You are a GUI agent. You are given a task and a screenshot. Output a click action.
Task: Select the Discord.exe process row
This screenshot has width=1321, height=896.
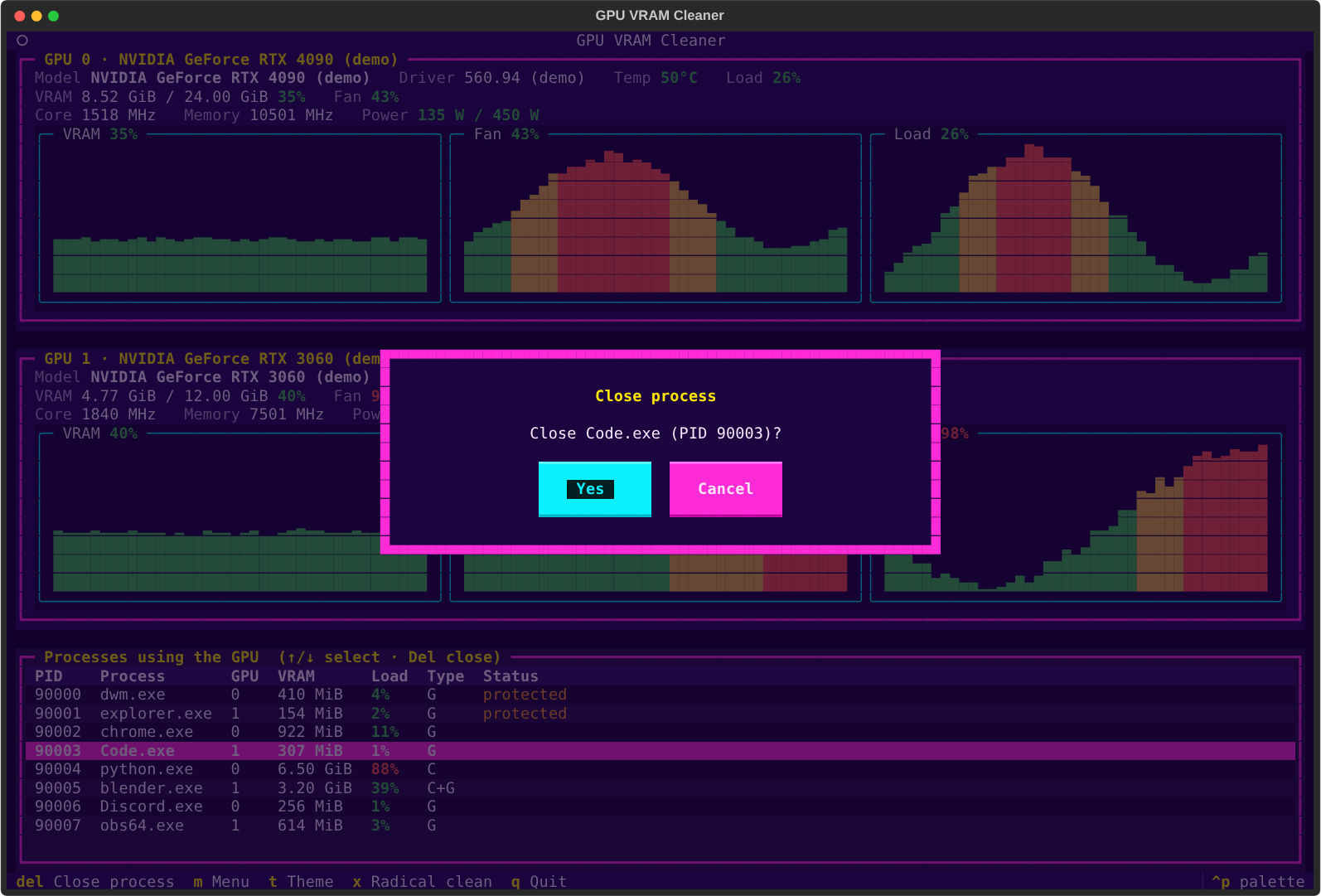point(660,806)
